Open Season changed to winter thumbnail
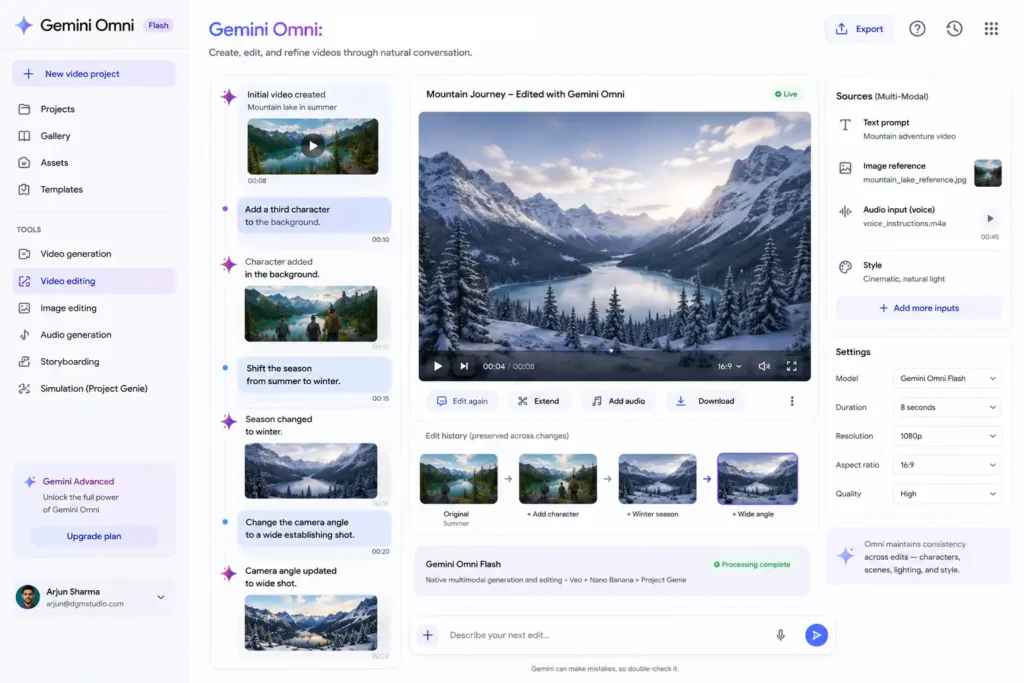 tap(311, 471)
